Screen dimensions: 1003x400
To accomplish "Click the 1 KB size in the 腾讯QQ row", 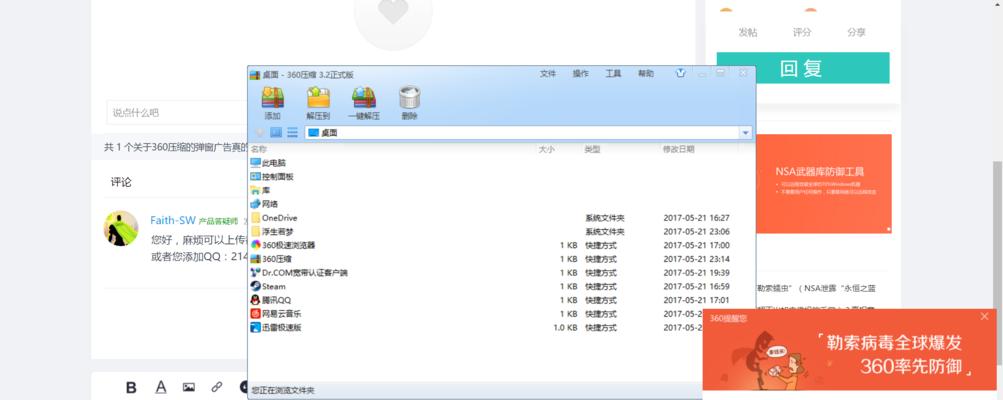I will coord(569,300).
